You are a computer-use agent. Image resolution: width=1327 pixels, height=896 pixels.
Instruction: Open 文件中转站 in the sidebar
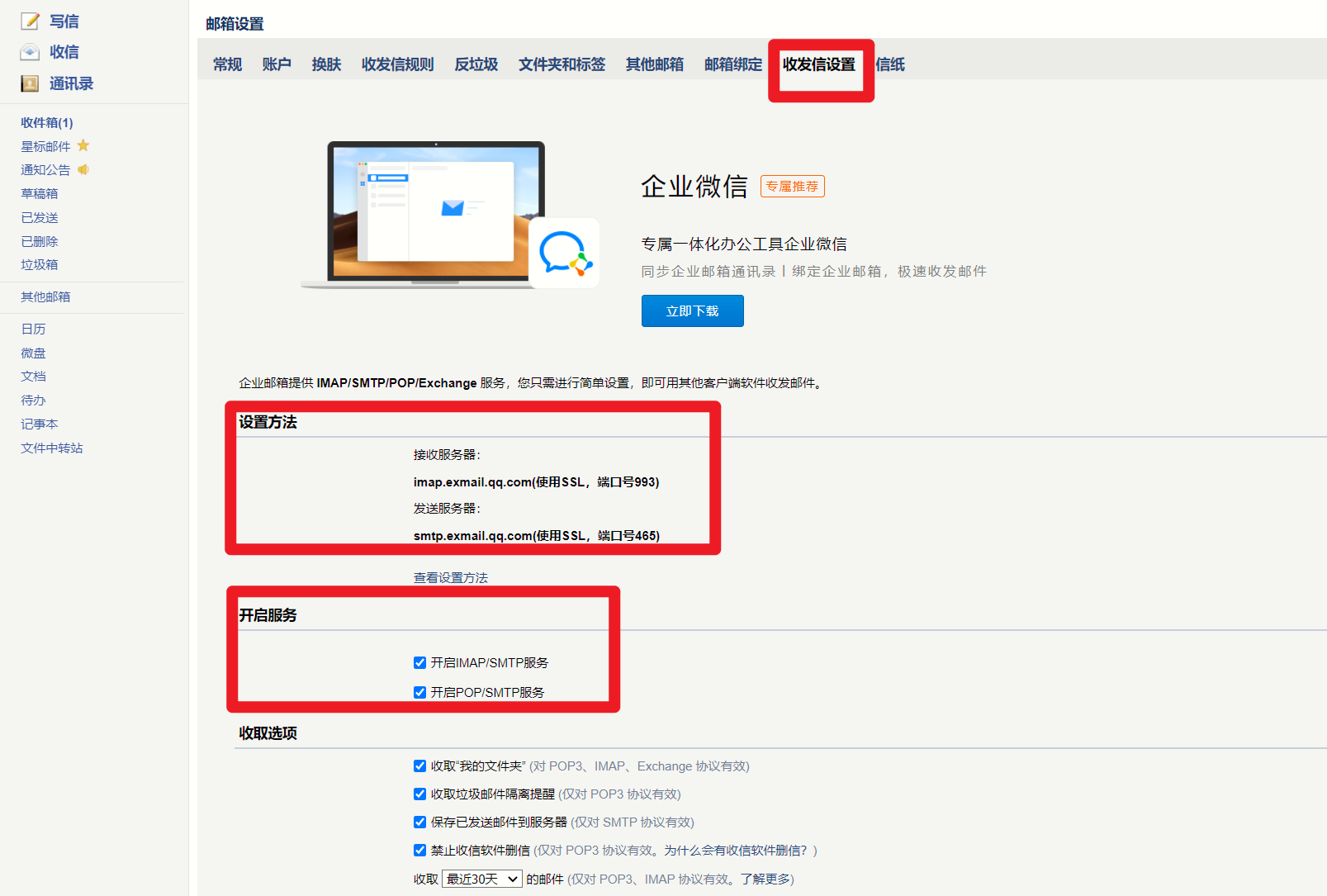click(x=51, y=448)
